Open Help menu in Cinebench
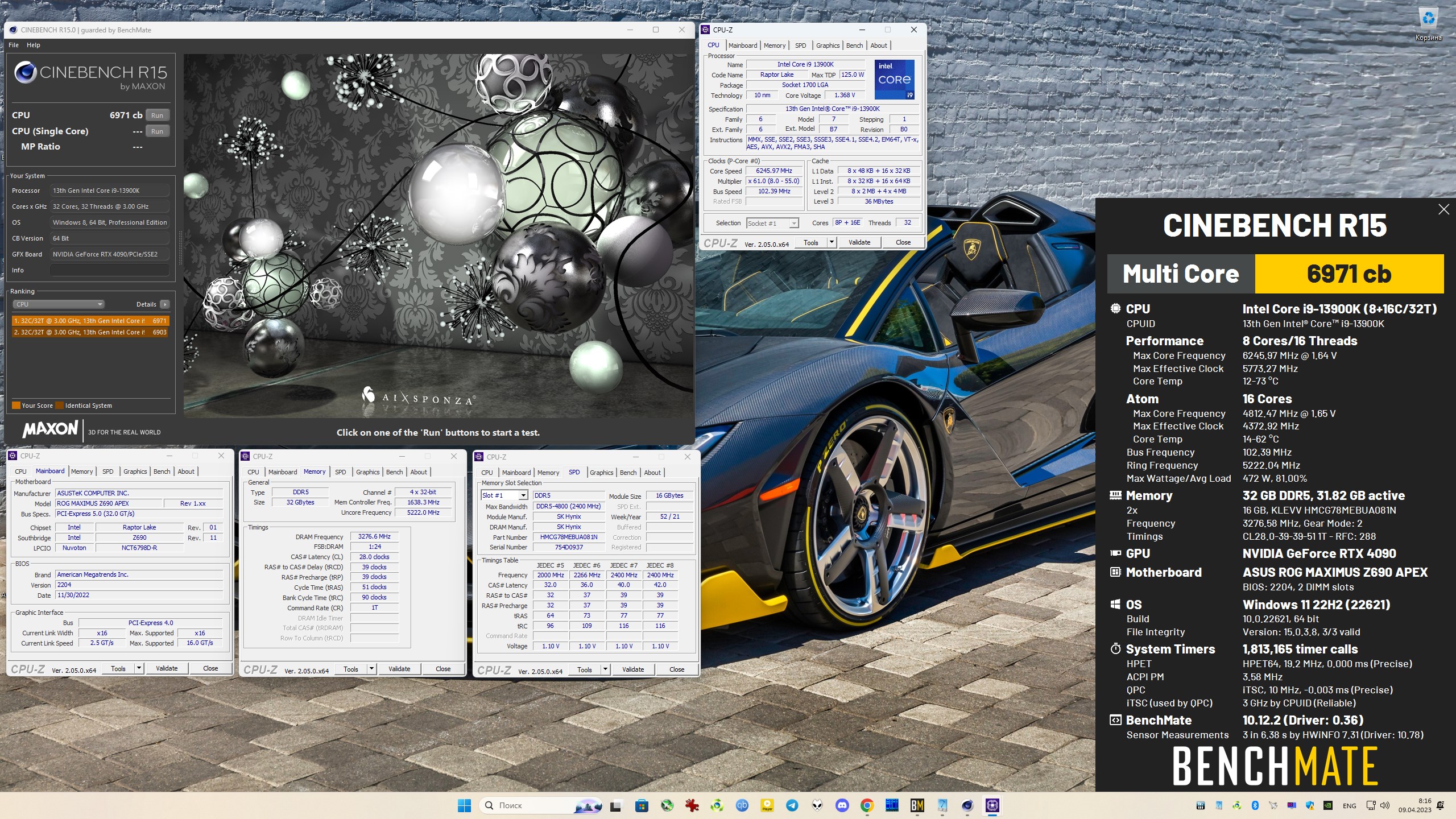 34,45
